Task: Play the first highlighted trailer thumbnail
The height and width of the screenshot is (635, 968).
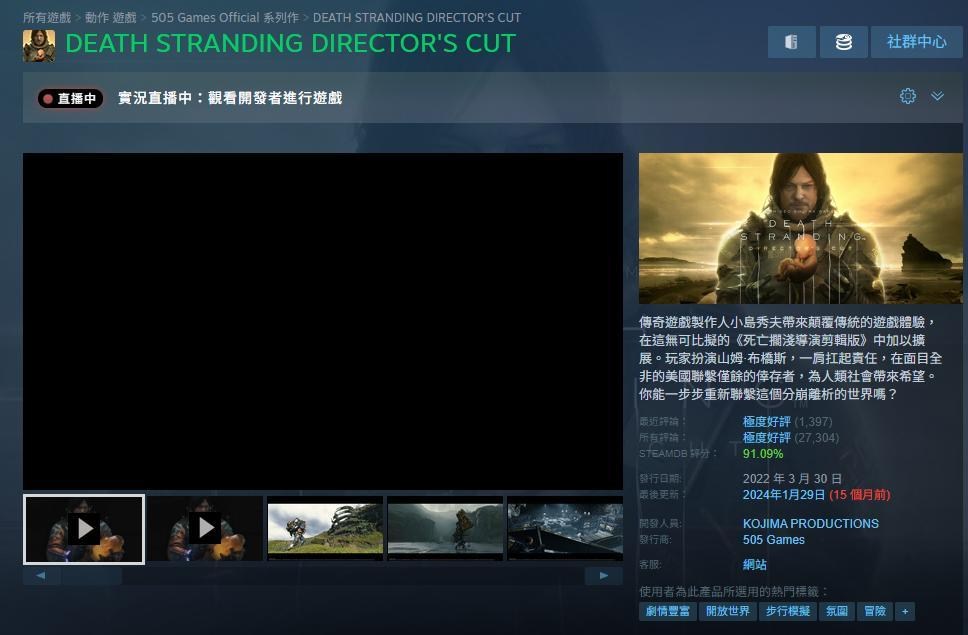Action: click(x=84, y=529)
